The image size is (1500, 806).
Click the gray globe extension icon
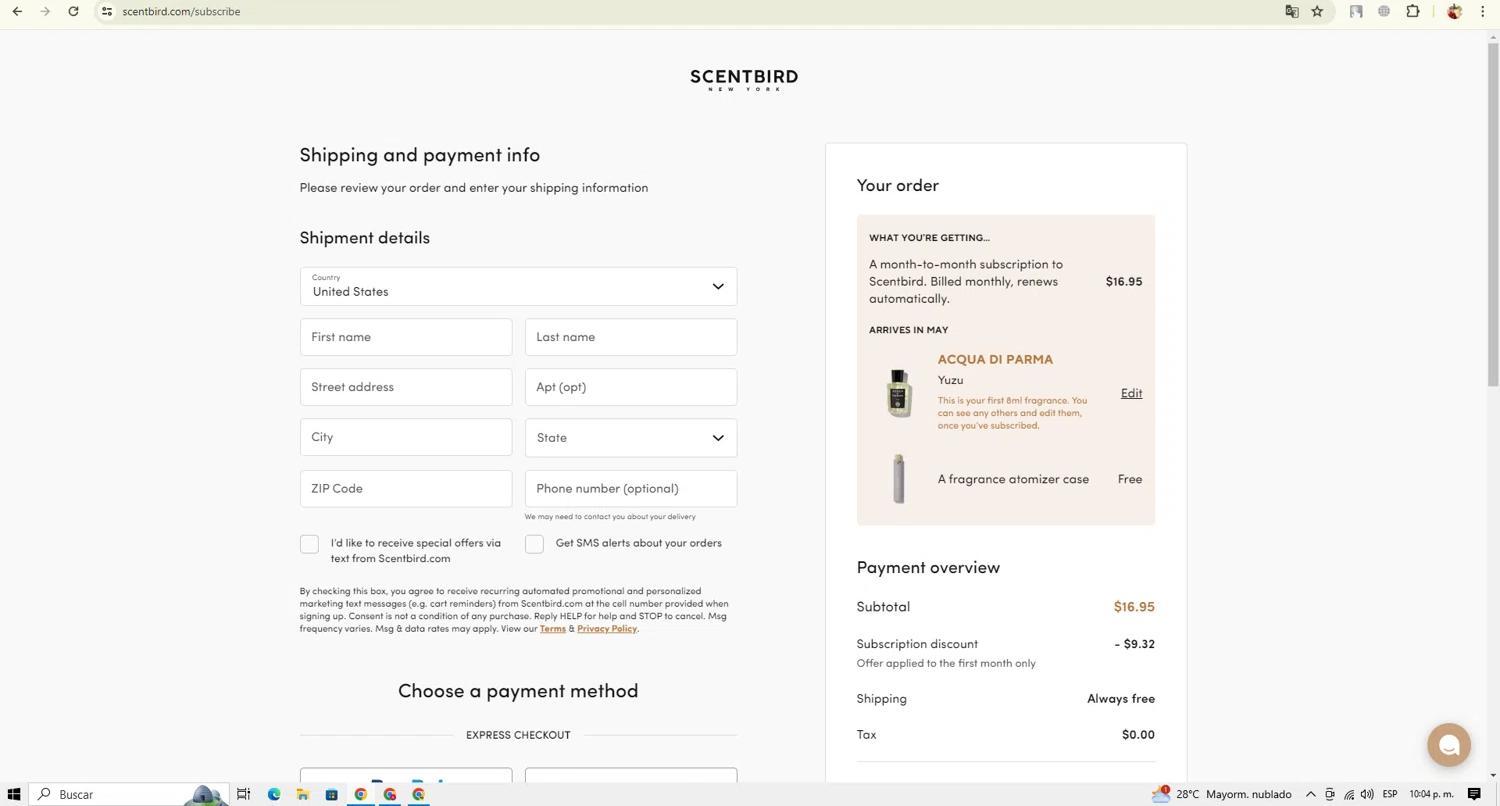[1384, 11]
